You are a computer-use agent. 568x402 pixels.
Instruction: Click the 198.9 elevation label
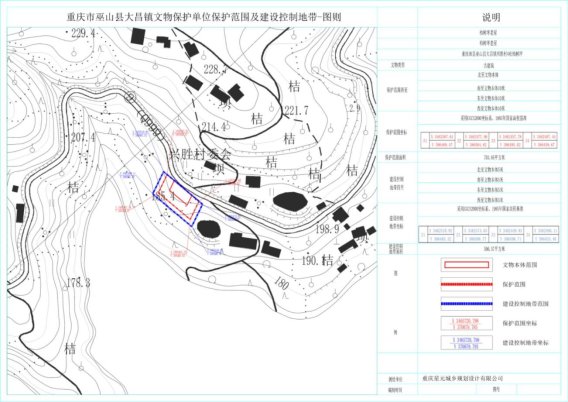[327, 229]
